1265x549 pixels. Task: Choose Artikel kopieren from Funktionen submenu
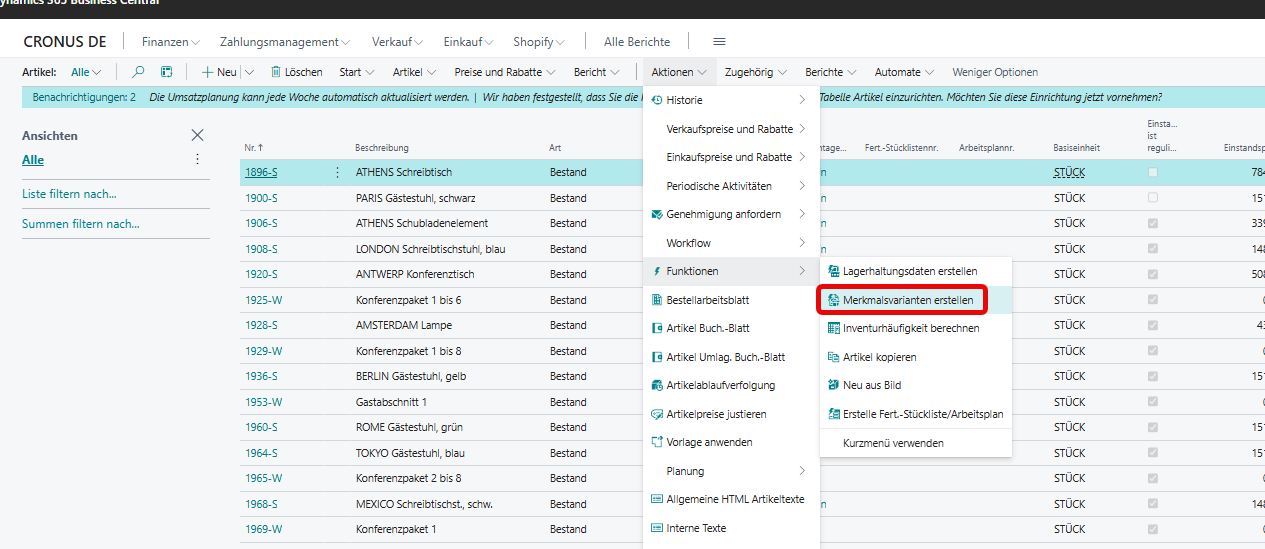[x=879, y=357]
